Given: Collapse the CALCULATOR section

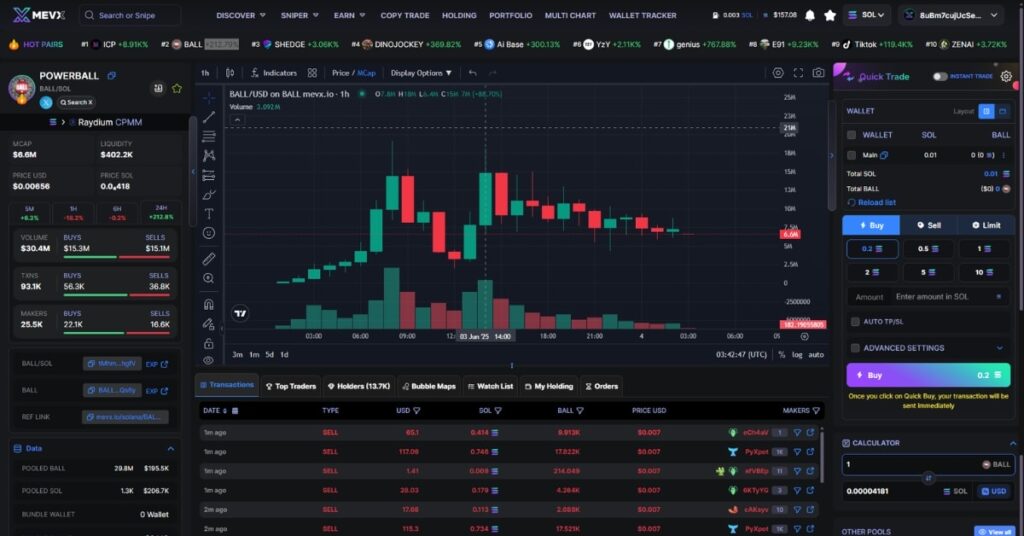Looking at the screenshot, I should click(x=1013, y=443).
